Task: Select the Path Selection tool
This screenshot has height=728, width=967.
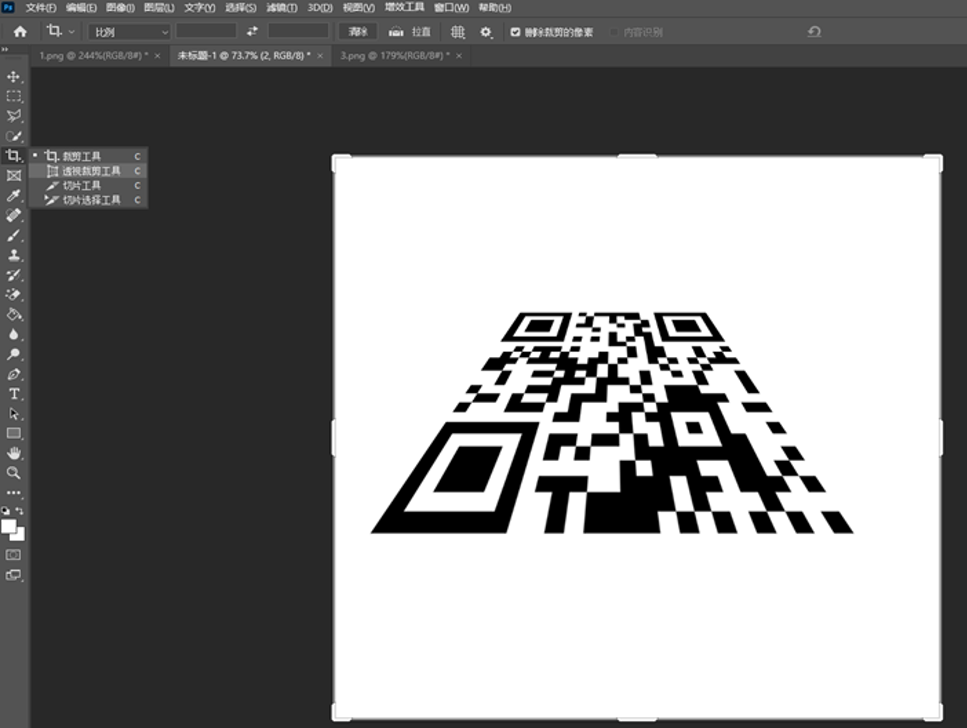Action: 14,413
